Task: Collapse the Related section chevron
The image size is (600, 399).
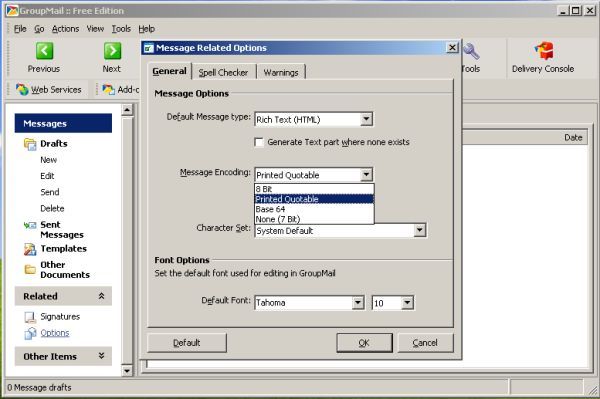Action: click(101, 296)
